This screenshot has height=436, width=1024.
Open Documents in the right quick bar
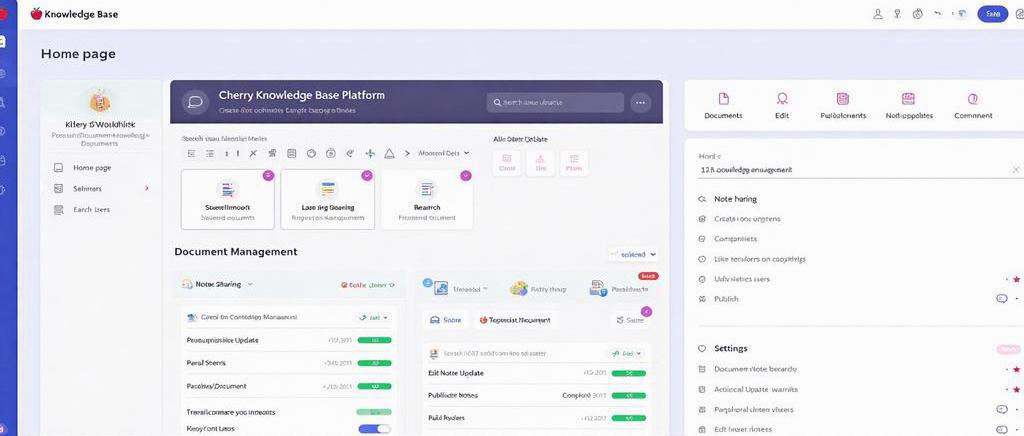[x=723, y=106]
